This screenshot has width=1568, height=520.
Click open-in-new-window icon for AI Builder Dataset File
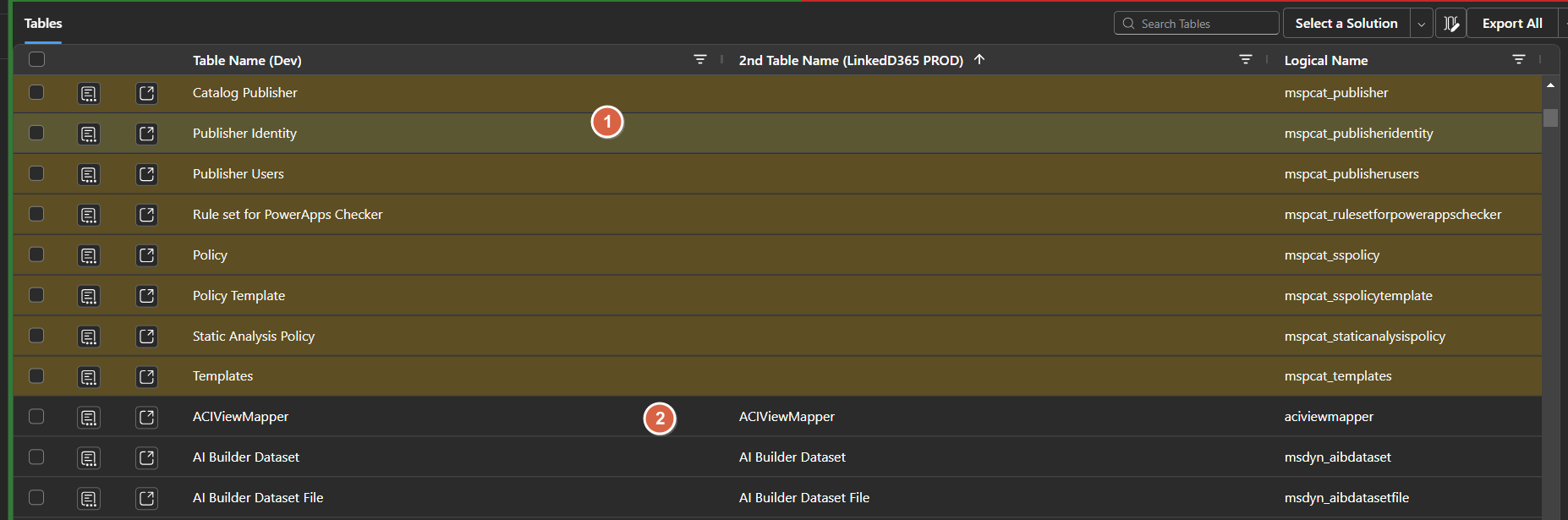click(146, 498)
